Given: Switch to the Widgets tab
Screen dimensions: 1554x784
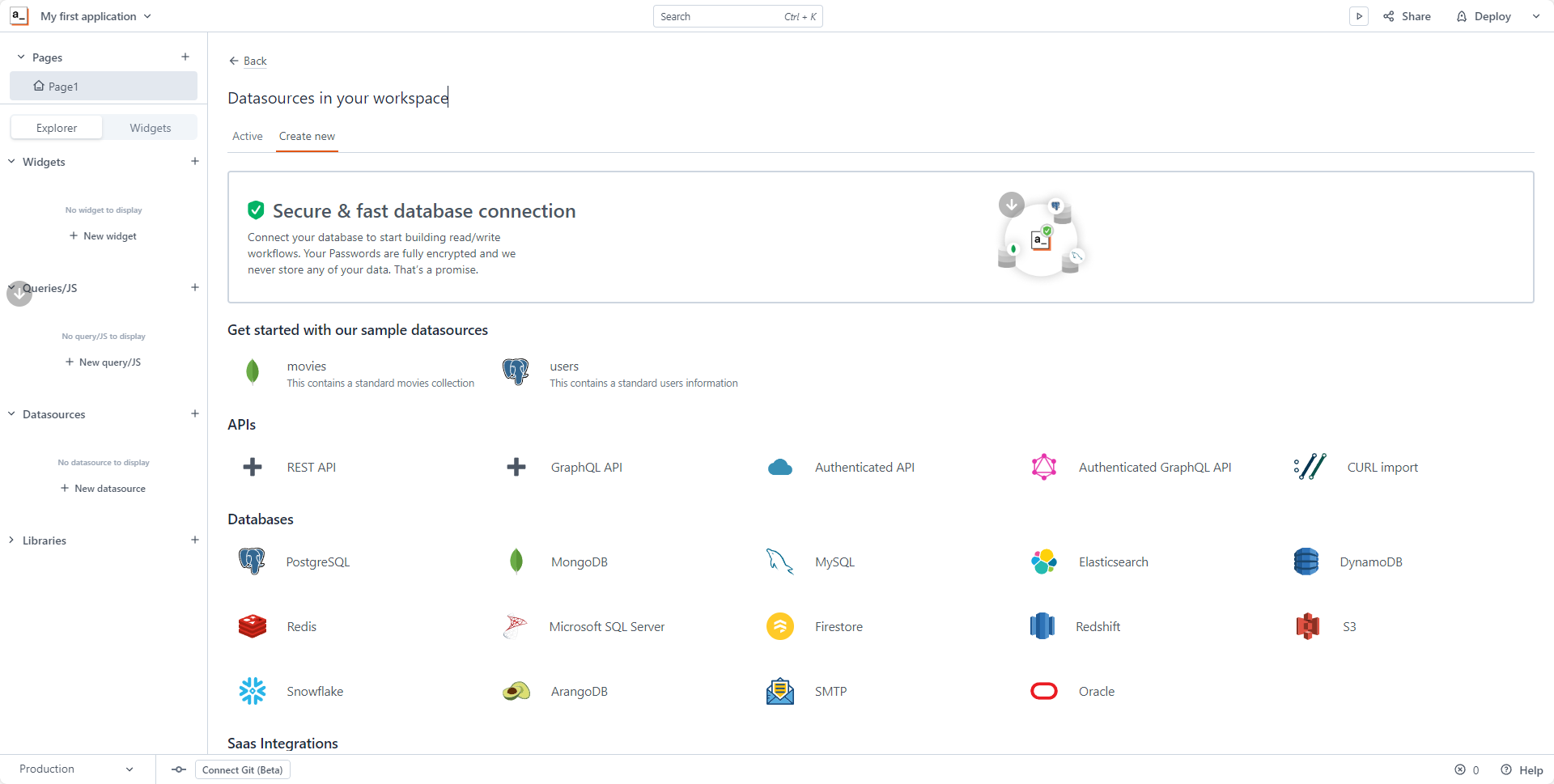Looking at the screenshot, I should [151, 128].
